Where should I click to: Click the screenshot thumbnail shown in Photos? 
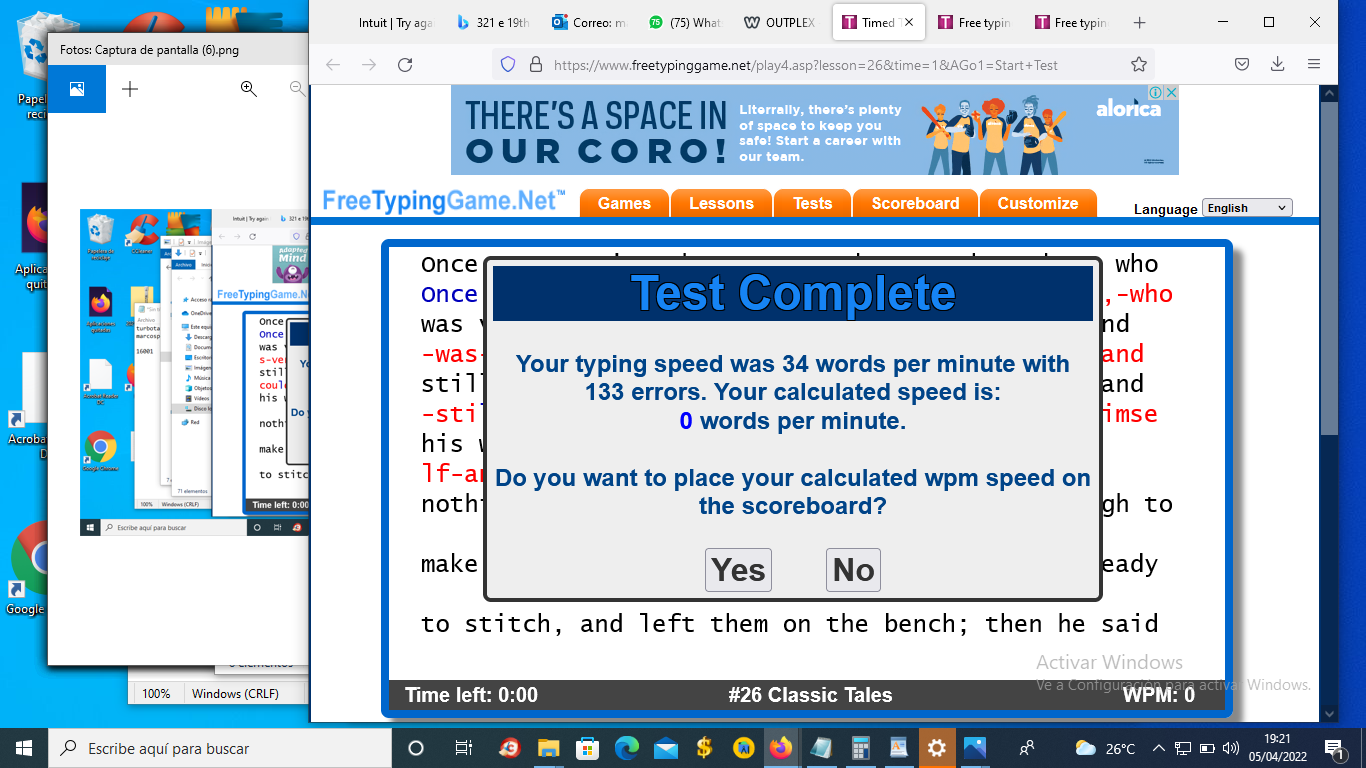pyautogui.click(x=194, y=372)
